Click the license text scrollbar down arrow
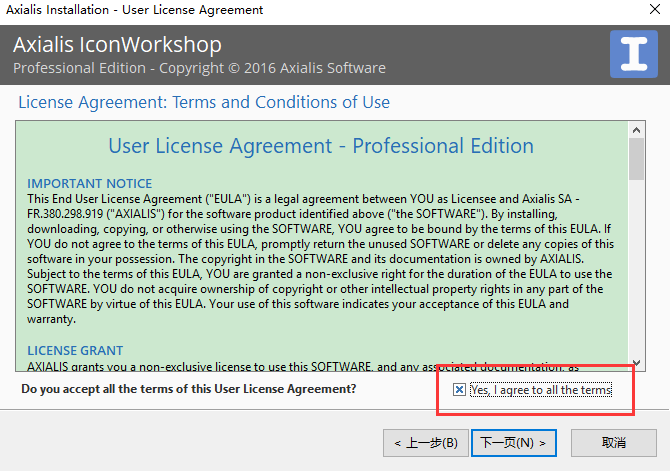This screenshot has height=471, width=670. (x=636, y=362)
